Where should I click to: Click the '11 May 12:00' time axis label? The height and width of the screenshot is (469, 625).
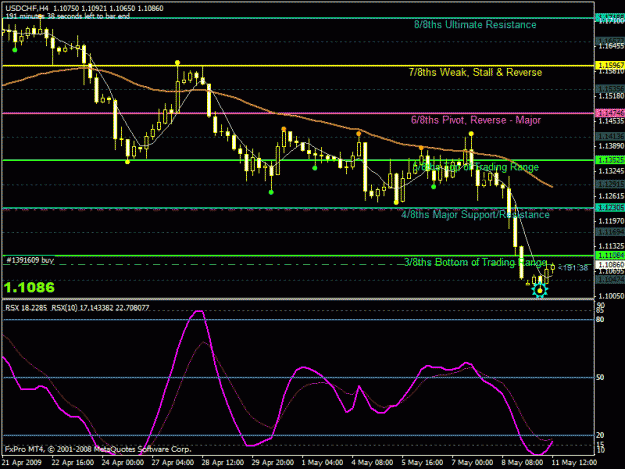(574, 463)
